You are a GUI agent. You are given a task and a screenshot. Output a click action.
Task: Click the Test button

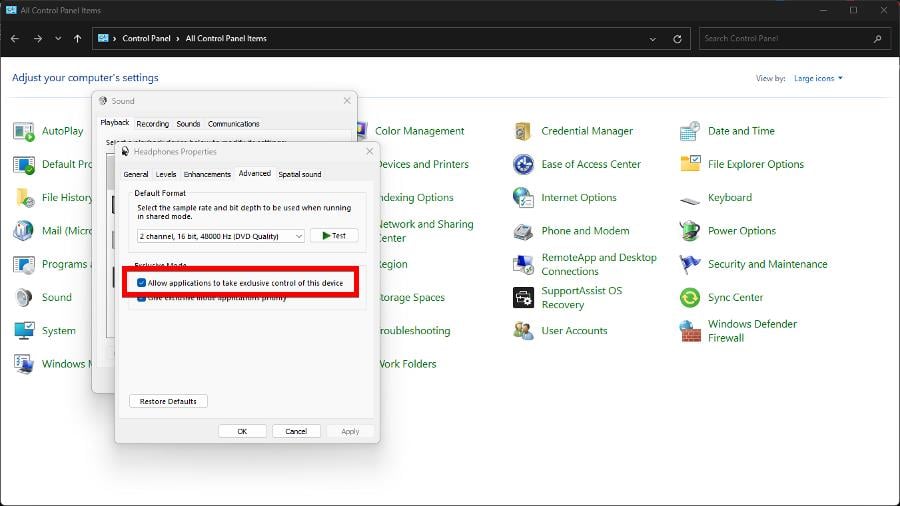click(334, 236)
